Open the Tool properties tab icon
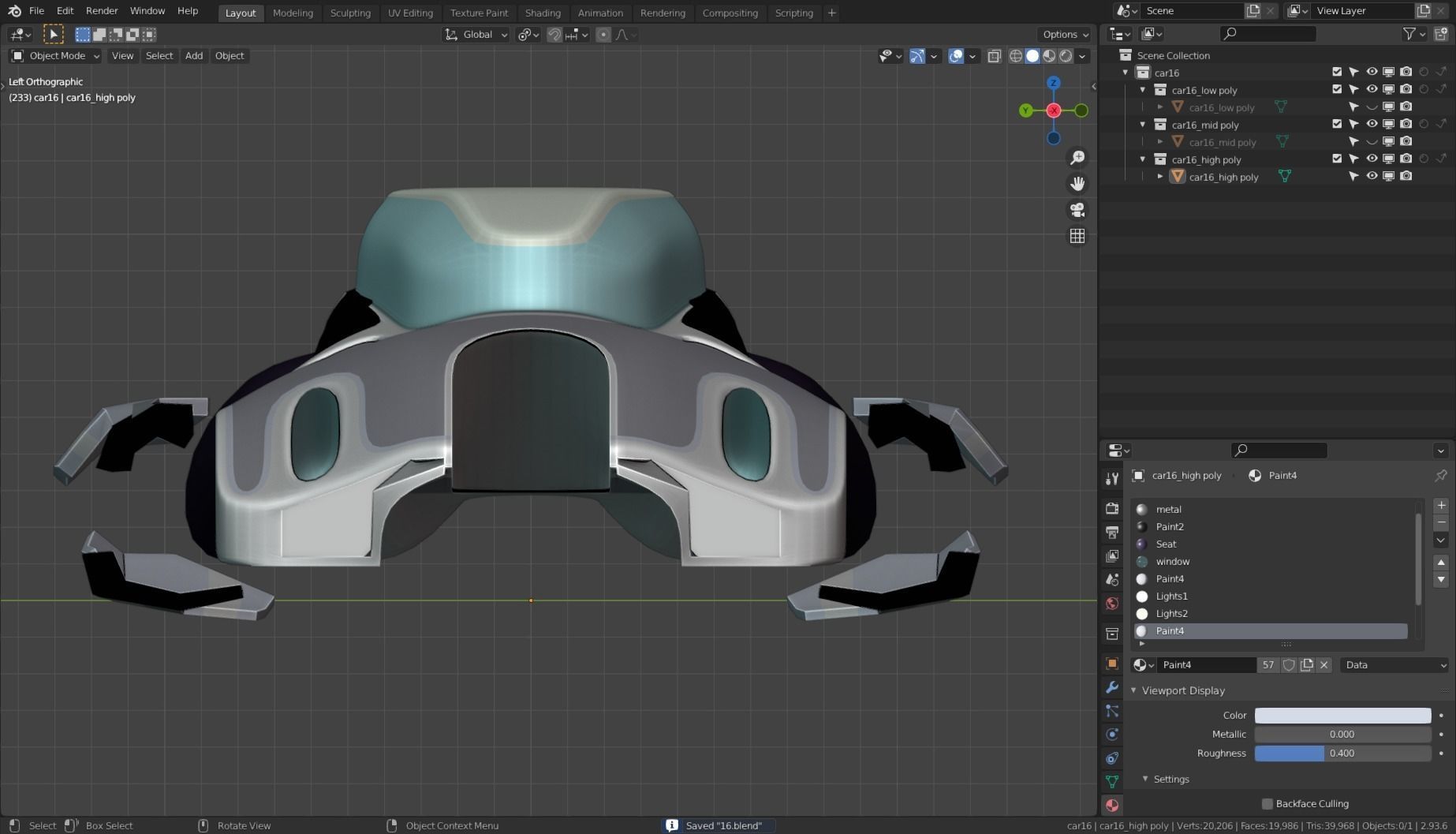This screenshot has height=834, width=1456. (x=1112, y=479)
